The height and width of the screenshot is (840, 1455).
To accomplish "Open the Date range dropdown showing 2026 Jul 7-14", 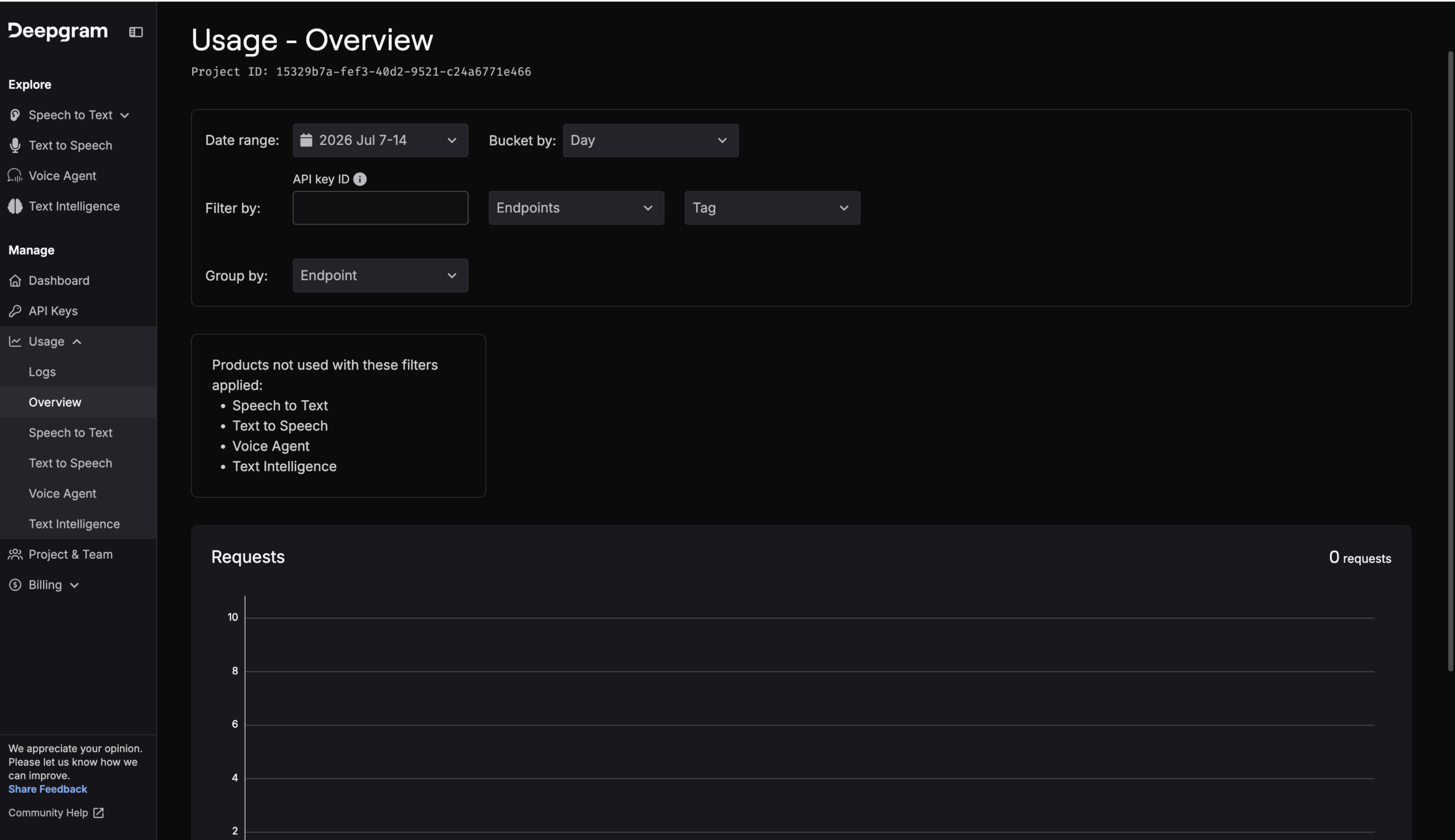I will pyautogui.click(x=380, y=140).
